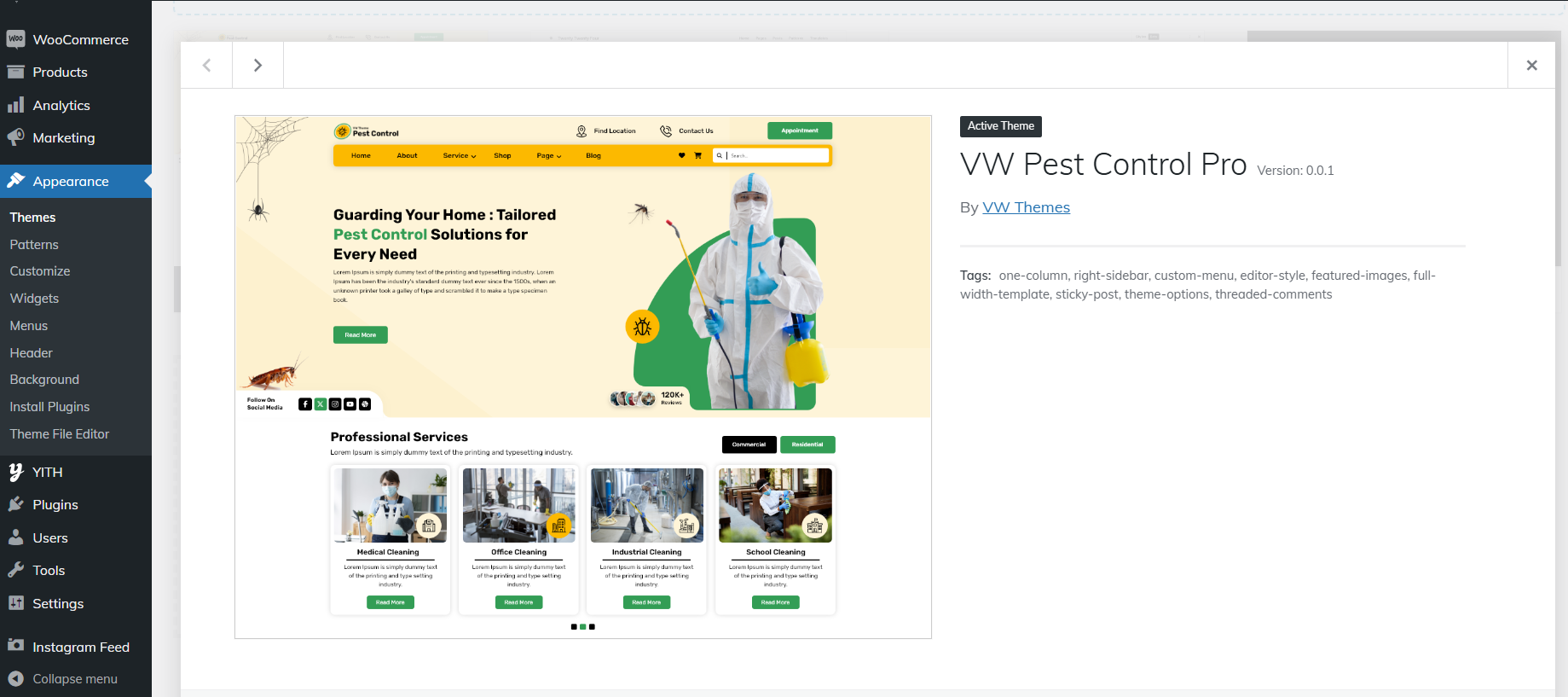Expand the Appearance menu section

click(71, 182)
